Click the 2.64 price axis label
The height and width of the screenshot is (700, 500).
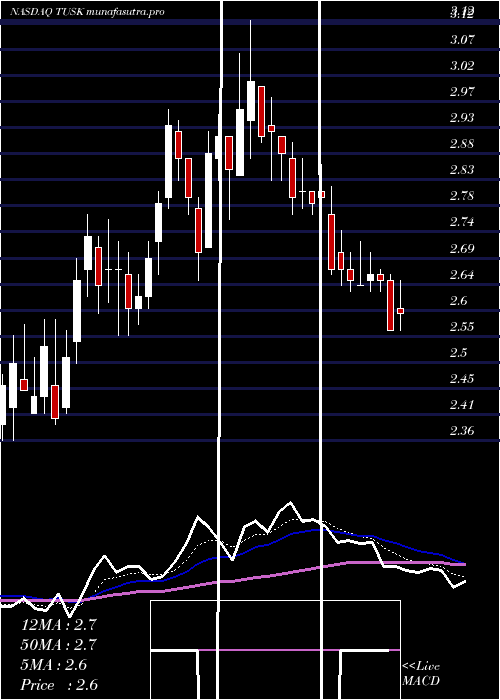tap(462, 275)
